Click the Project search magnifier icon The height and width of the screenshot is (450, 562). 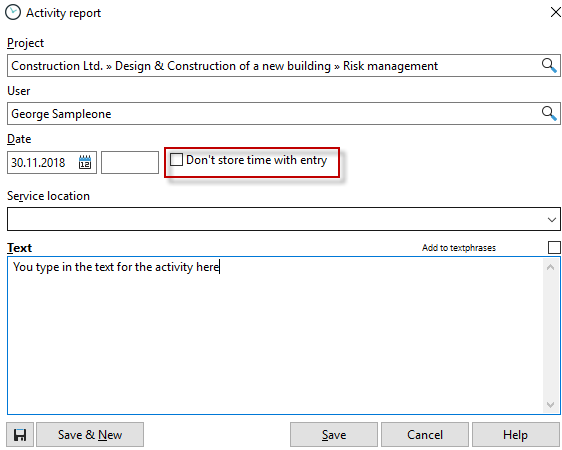click(549, 66)
